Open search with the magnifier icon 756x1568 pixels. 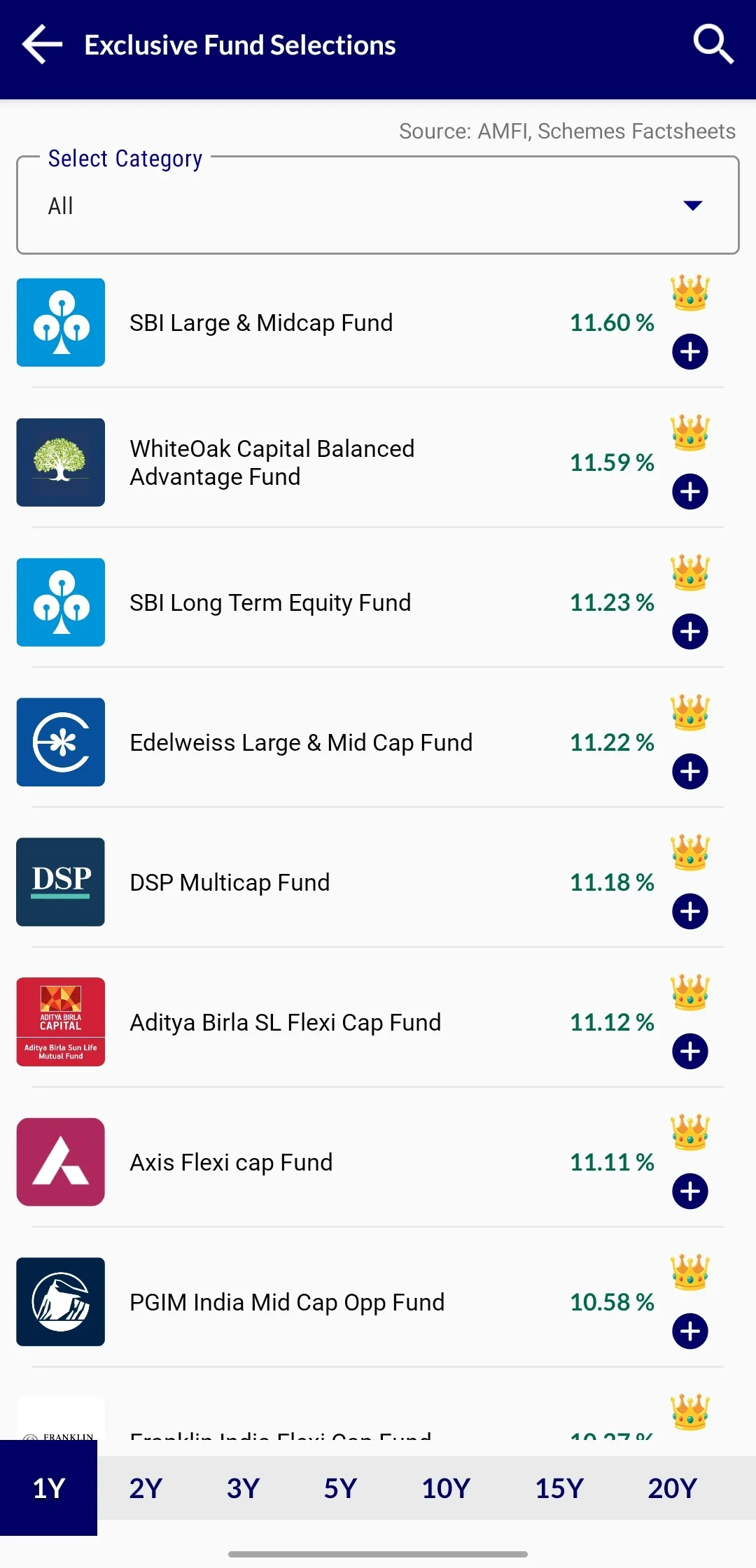click(x=713, y=45)
